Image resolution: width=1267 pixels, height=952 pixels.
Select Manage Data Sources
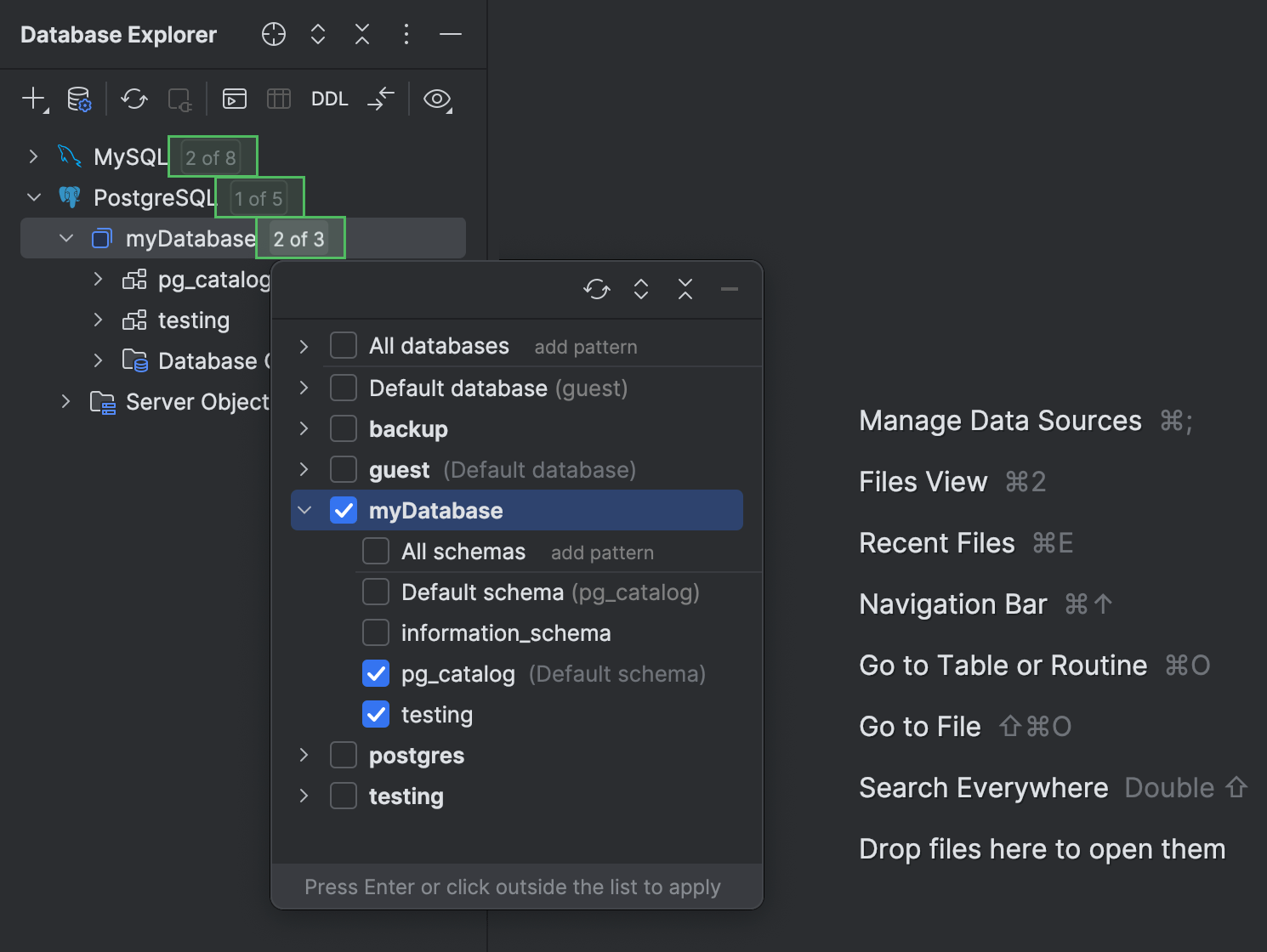pyautogui.click(x=1000, y=421)
